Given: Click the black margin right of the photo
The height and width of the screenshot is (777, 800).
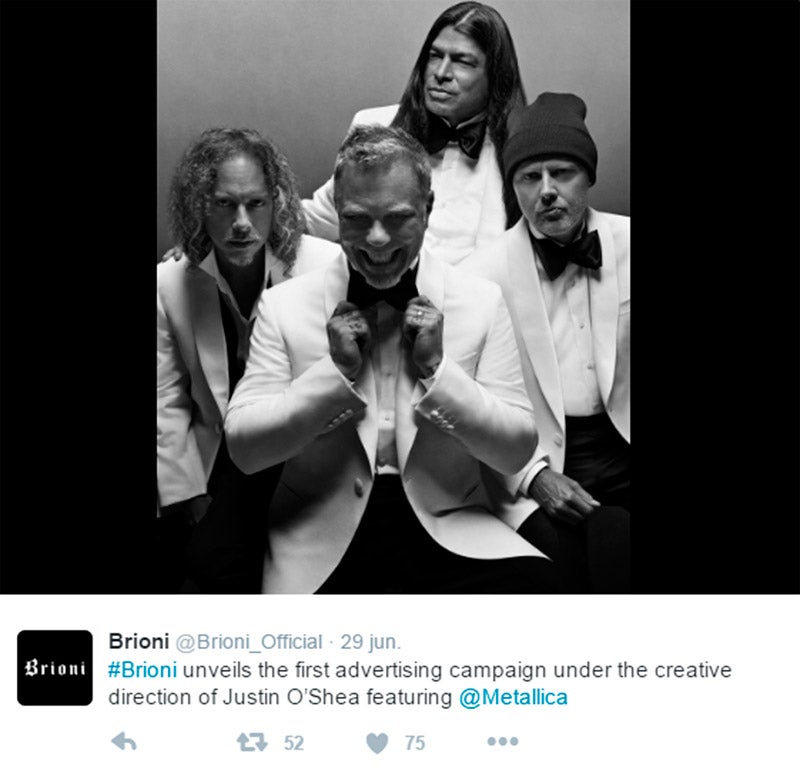Looking at the screenshot, I should (x=715, y=297).
